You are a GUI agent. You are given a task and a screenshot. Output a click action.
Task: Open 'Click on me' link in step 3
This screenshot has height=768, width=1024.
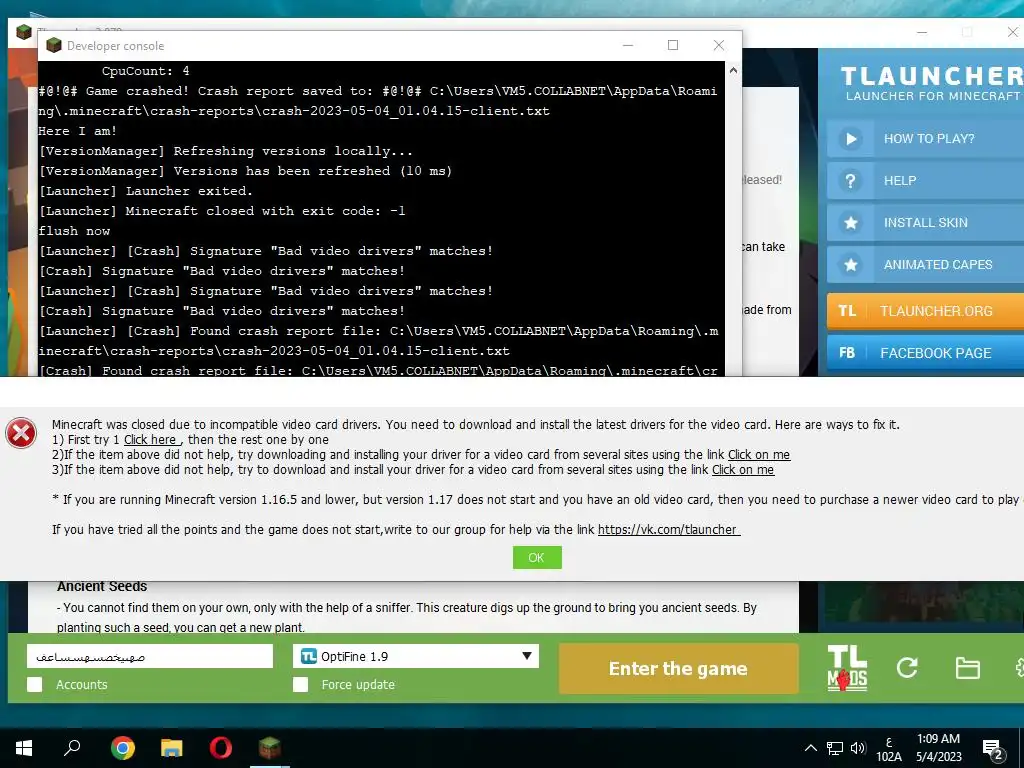click(743, 470)
